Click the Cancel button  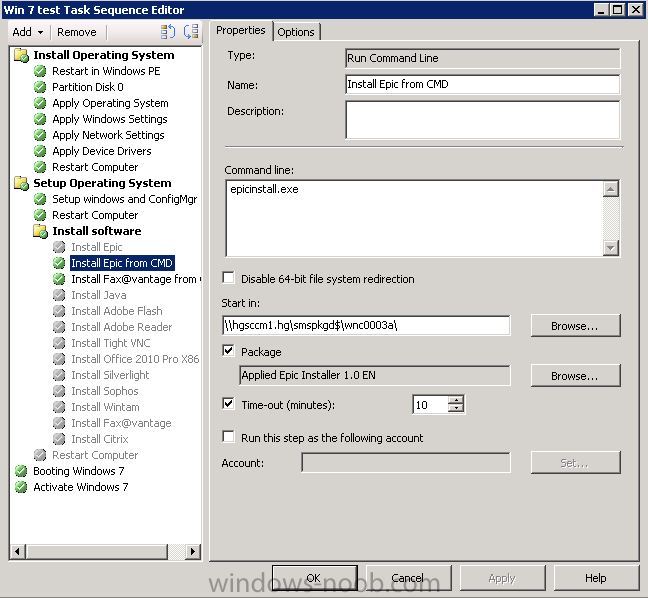408,578
